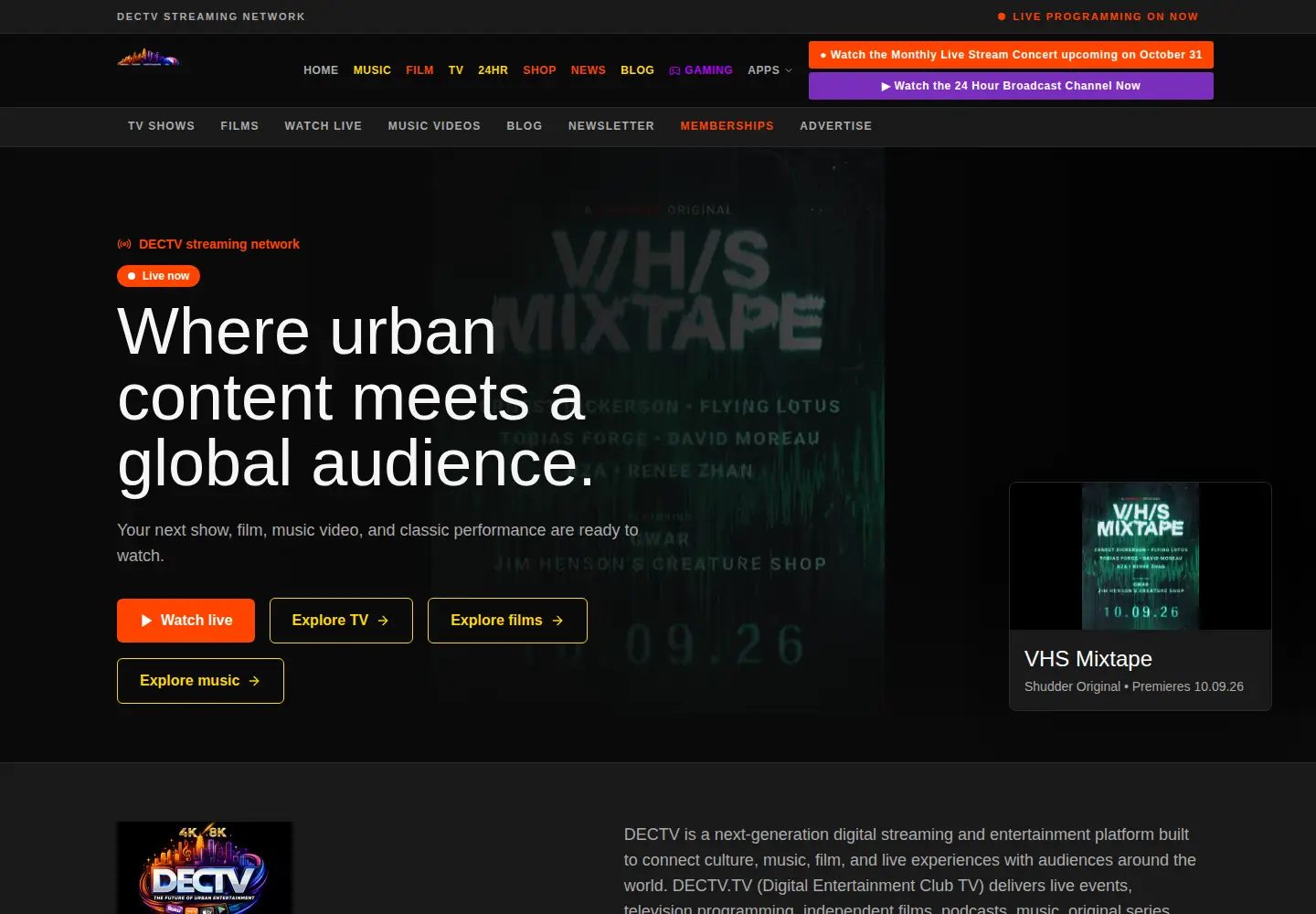Visit the SHOP page
The width and height of the screenshot is (1316, 914).
click(x=539, y=70)
